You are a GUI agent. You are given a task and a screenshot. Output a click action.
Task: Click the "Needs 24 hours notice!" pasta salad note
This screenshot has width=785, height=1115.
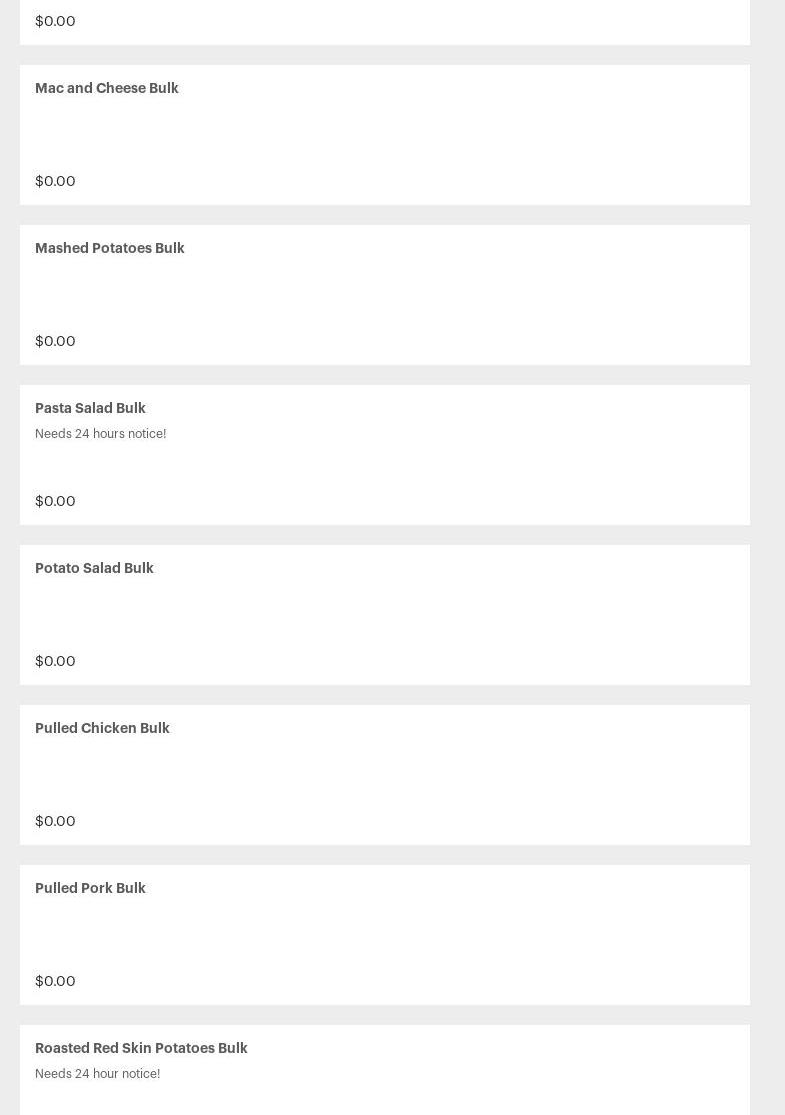pyautogui.click(x=100, y=434)
